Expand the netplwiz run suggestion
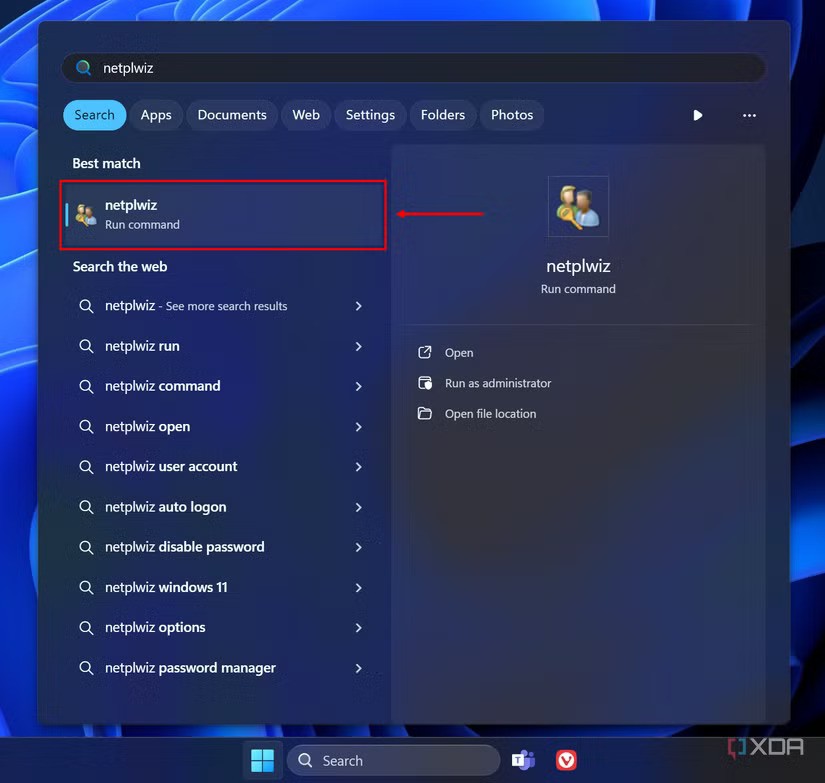Viewport: 825px width, 783px height. coord(358,346)
